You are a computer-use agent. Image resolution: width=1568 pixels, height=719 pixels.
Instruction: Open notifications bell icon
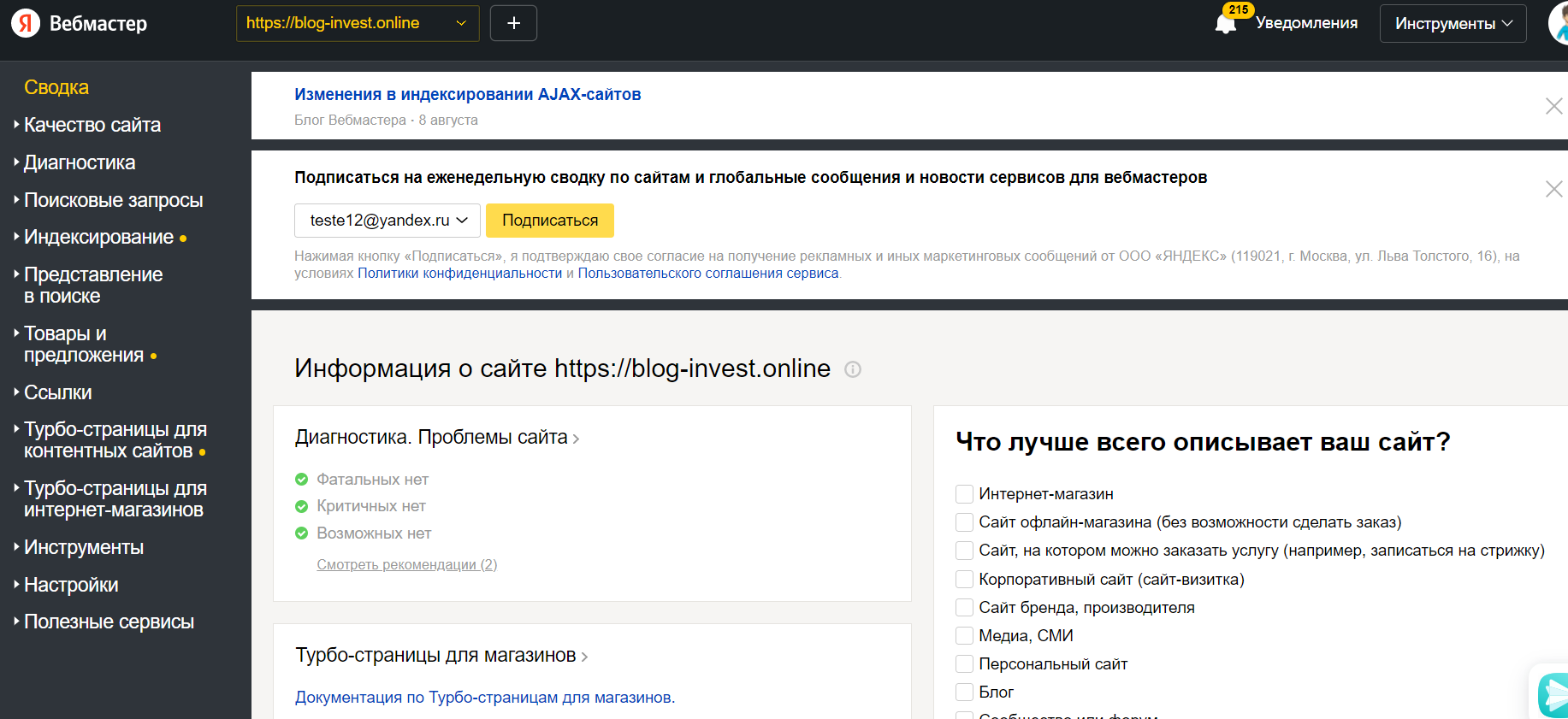[1225, 23]
